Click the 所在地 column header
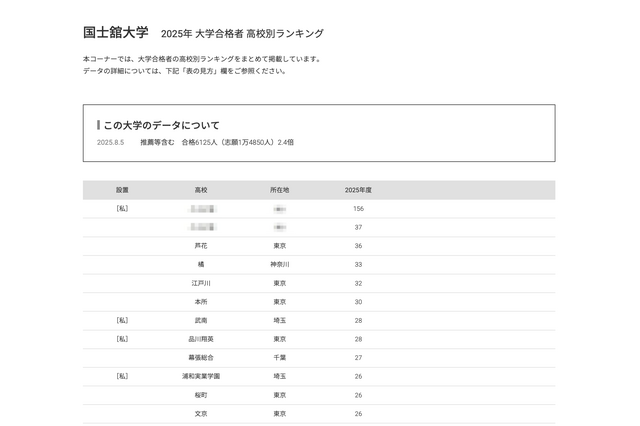Screen dimensions: 640x426 [x=280, y=190]
